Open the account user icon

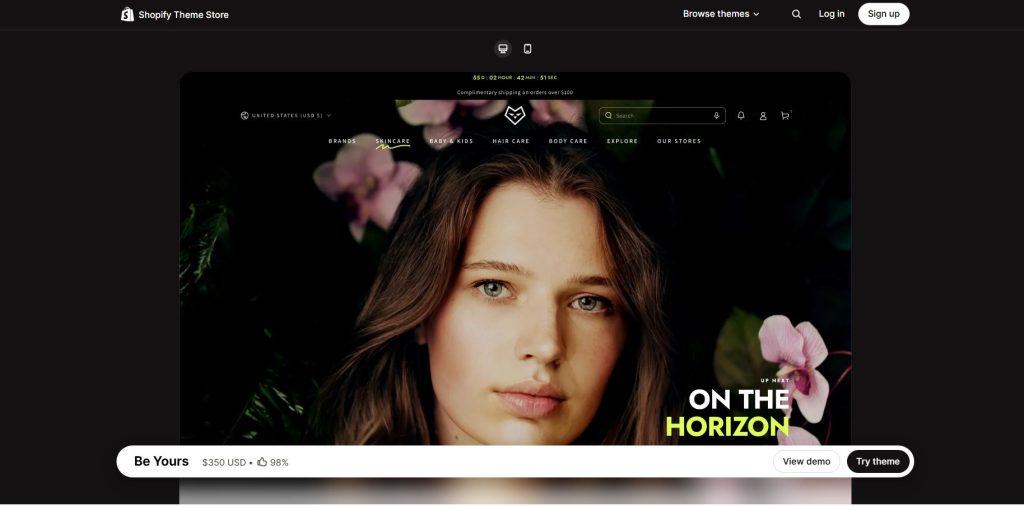(763, 116)
